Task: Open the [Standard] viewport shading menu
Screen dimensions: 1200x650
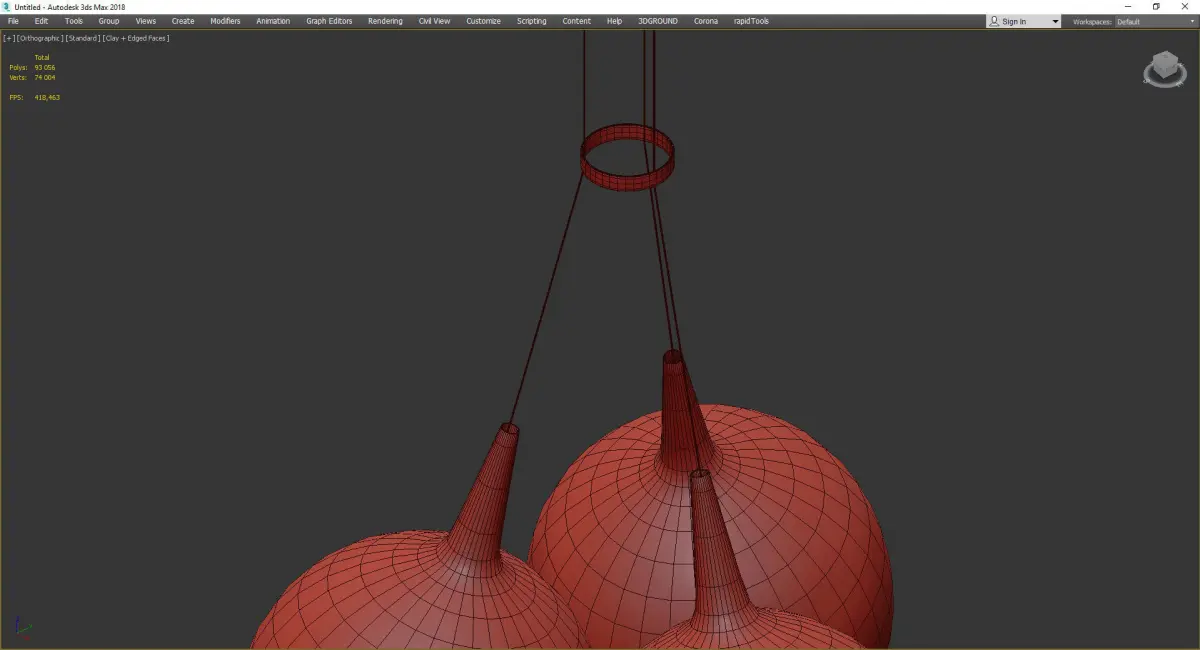Action: coord(82,38)
